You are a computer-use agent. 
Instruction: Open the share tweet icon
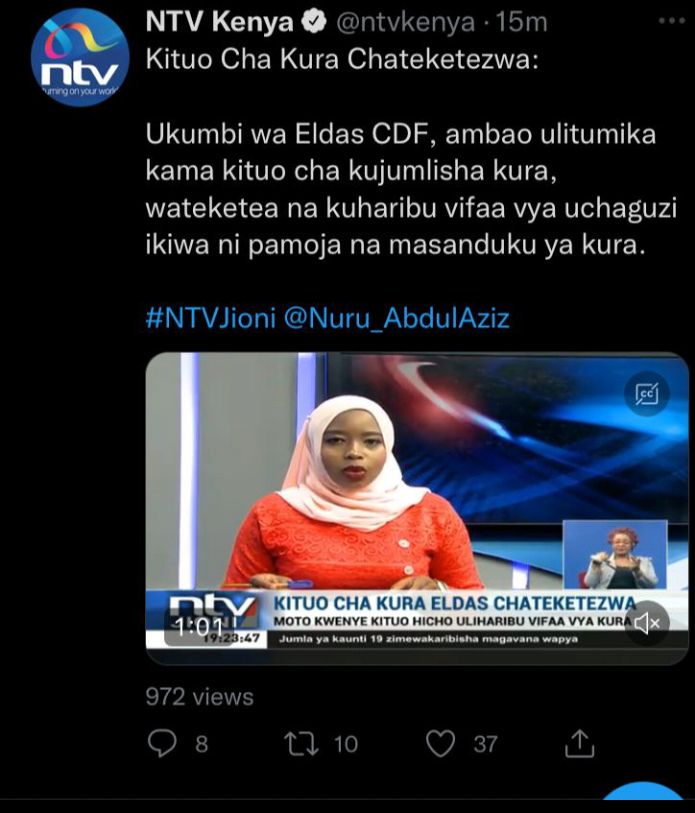click(579, 744)
